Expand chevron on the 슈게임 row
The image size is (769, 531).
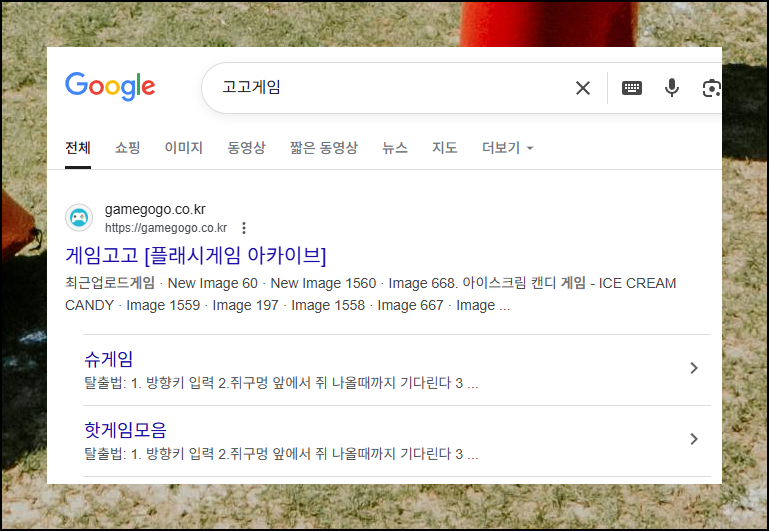(693, 368)
